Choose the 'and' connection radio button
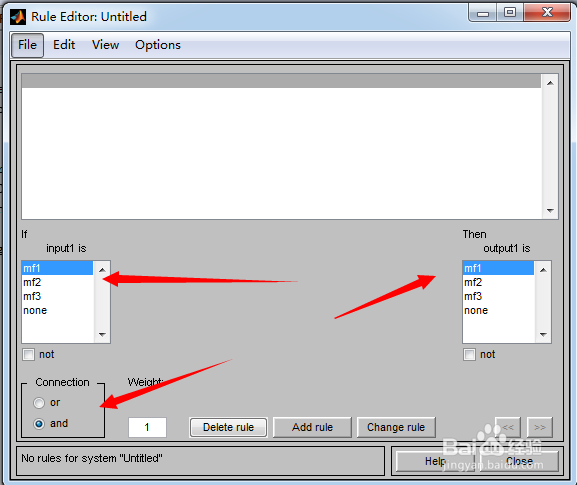Viewport: 577px width, 485px height. tap(39, 424)
